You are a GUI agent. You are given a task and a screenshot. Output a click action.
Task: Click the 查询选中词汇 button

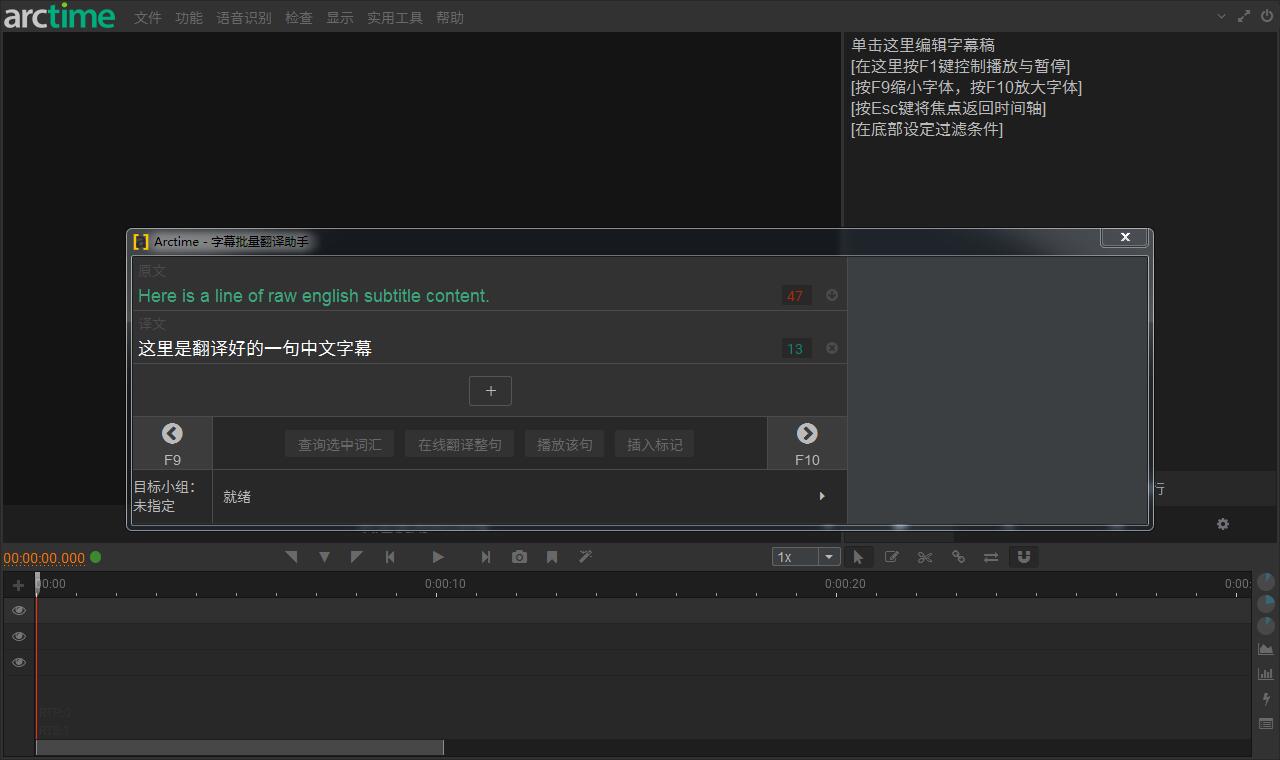point(340,444)
